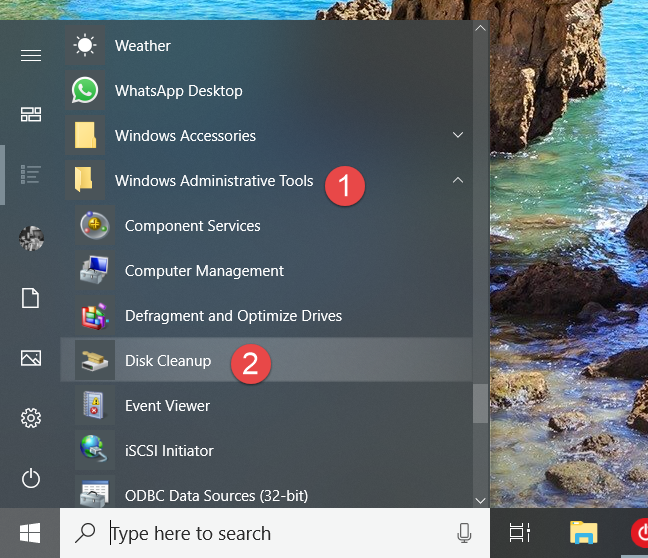
Task: Select the Computer Management entry text
Action: click(x=204, y=271)
